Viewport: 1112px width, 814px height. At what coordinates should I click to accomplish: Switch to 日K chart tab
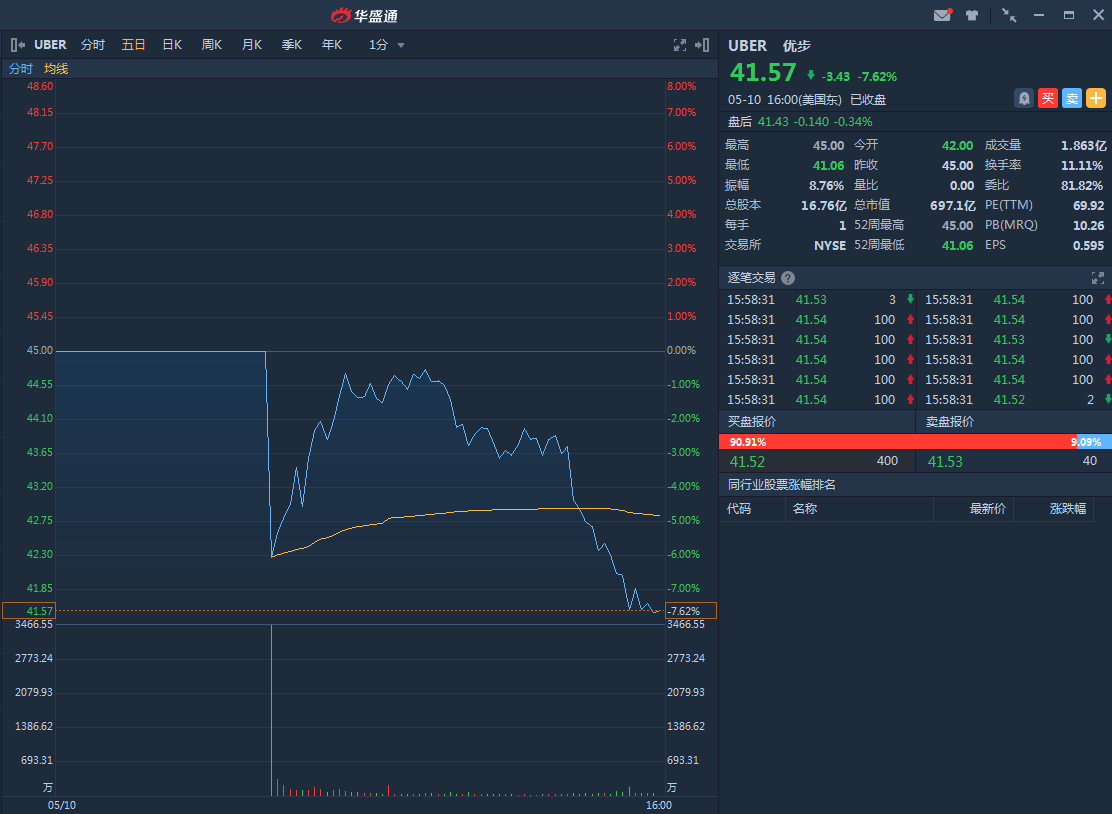point(172,45)
